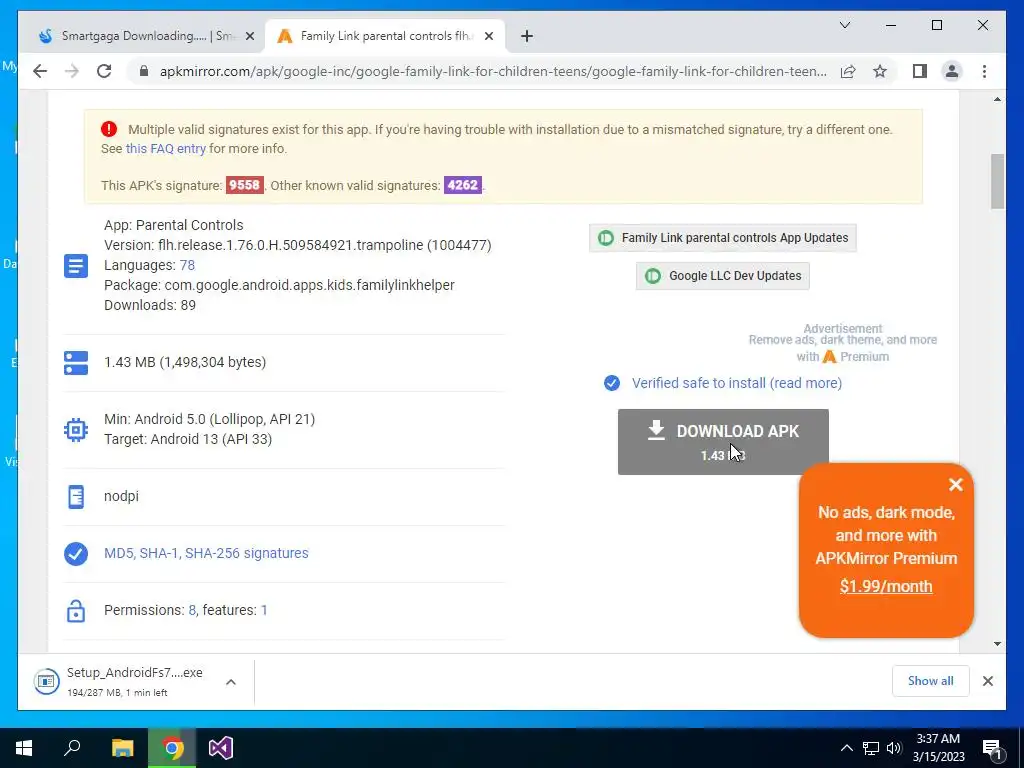Viewport: 1024px width, 768px height.
Task: Select the Family Link parental controls tab
Action: (x=383, y=36)
